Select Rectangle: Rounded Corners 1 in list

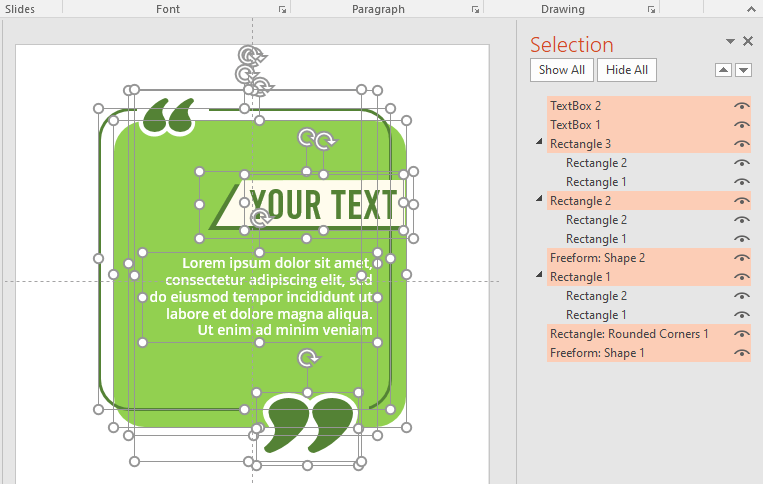629,334
